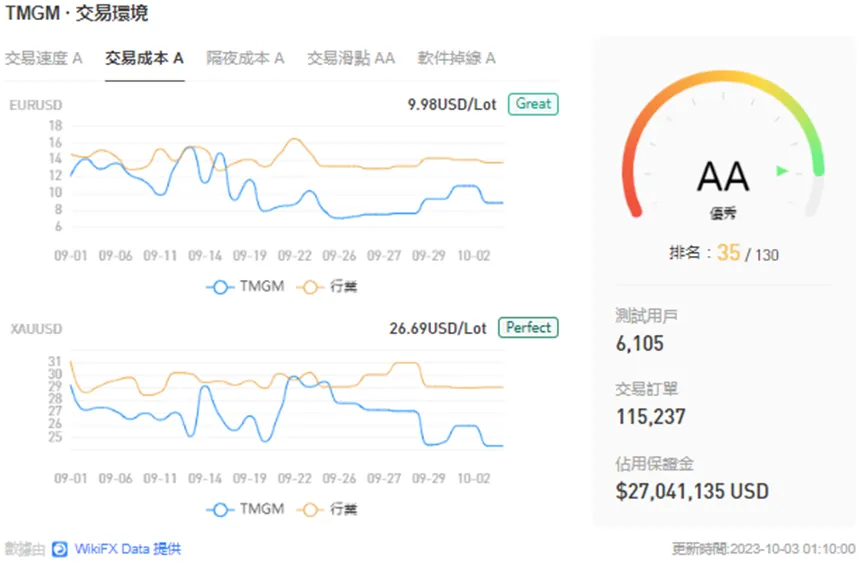This screenshot has width=864, height=562.
Task: Click the 測試用戶 value 6,105
Action: coord(639,344)
